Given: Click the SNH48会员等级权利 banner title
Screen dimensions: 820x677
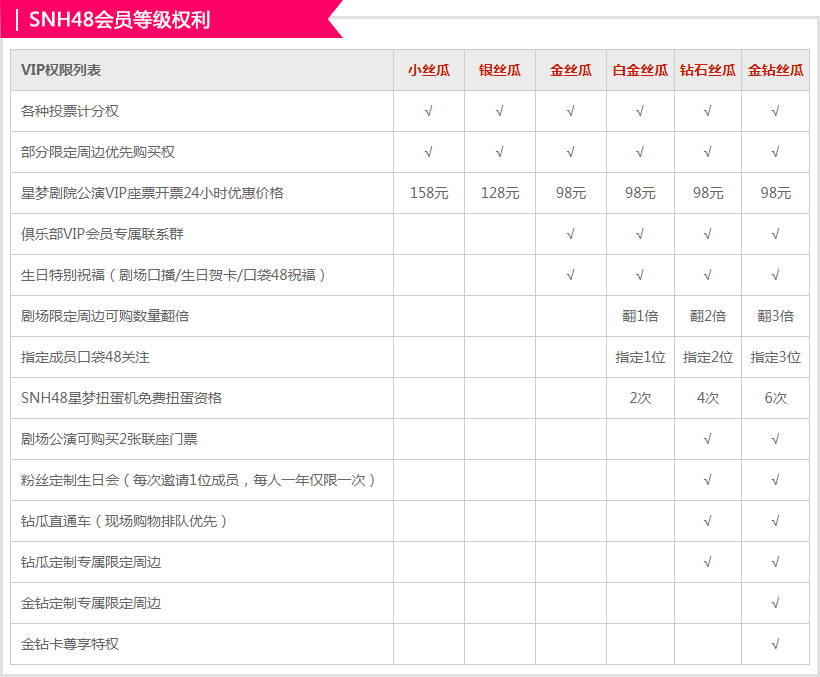Looking at the screenshot, I should click(x=119, y=20).
